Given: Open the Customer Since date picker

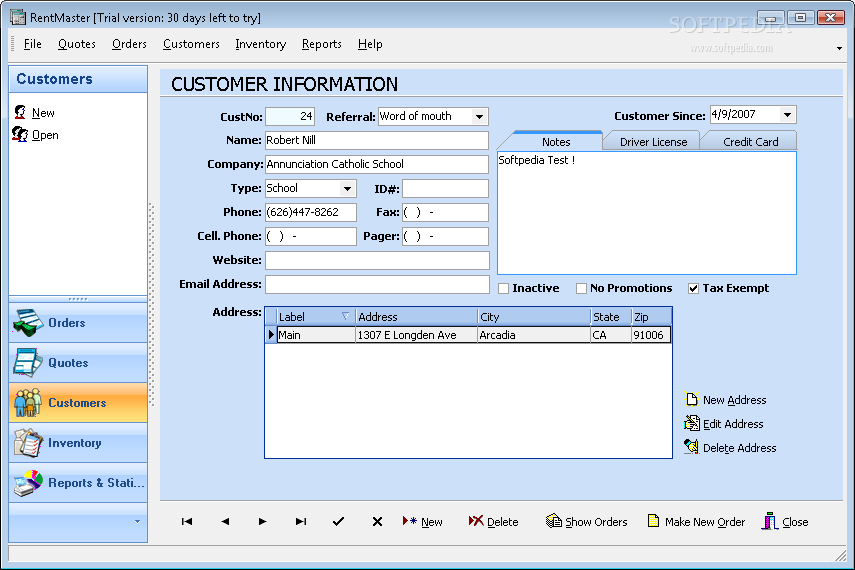Looking at the screenshot, I should (x=787, y=115).
